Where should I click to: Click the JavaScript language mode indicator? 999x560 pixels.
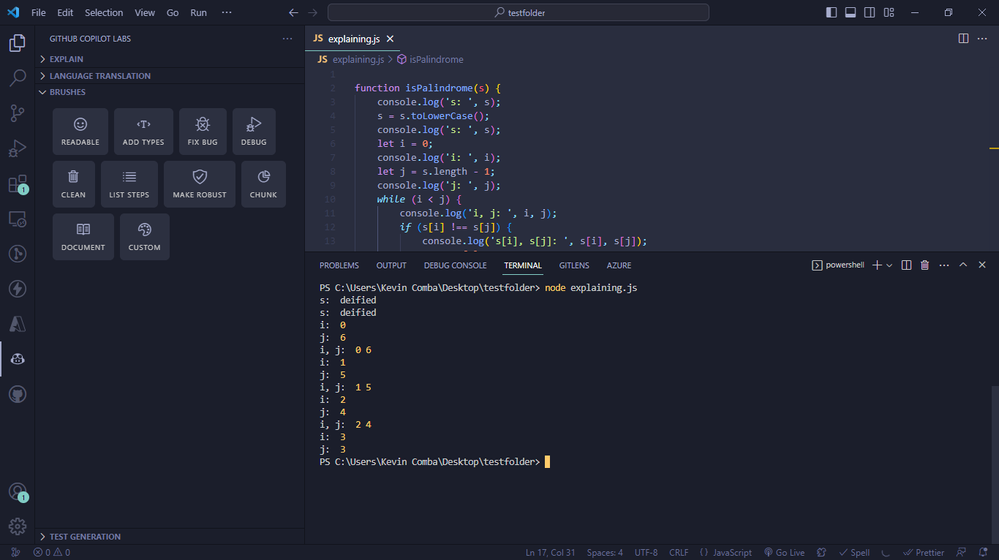pos(725,552)
